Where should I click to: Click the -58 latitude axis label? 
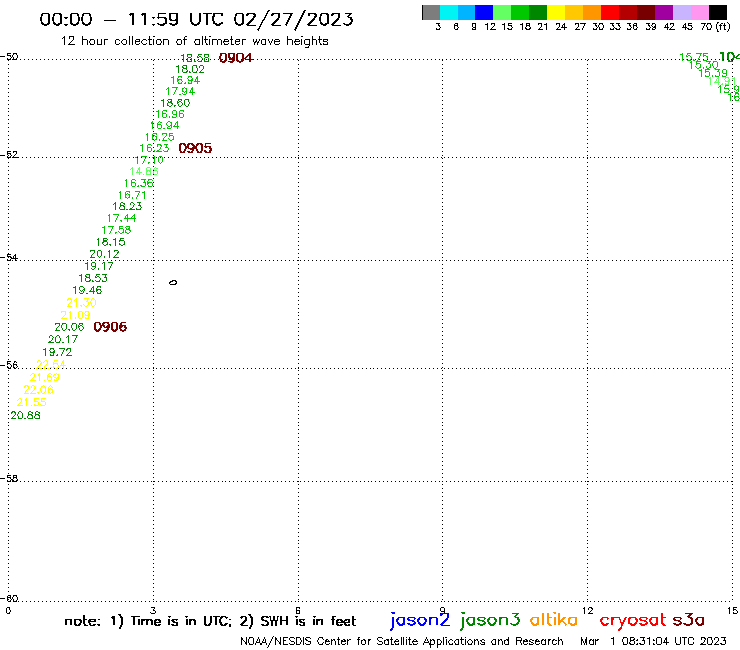point(9,479)
